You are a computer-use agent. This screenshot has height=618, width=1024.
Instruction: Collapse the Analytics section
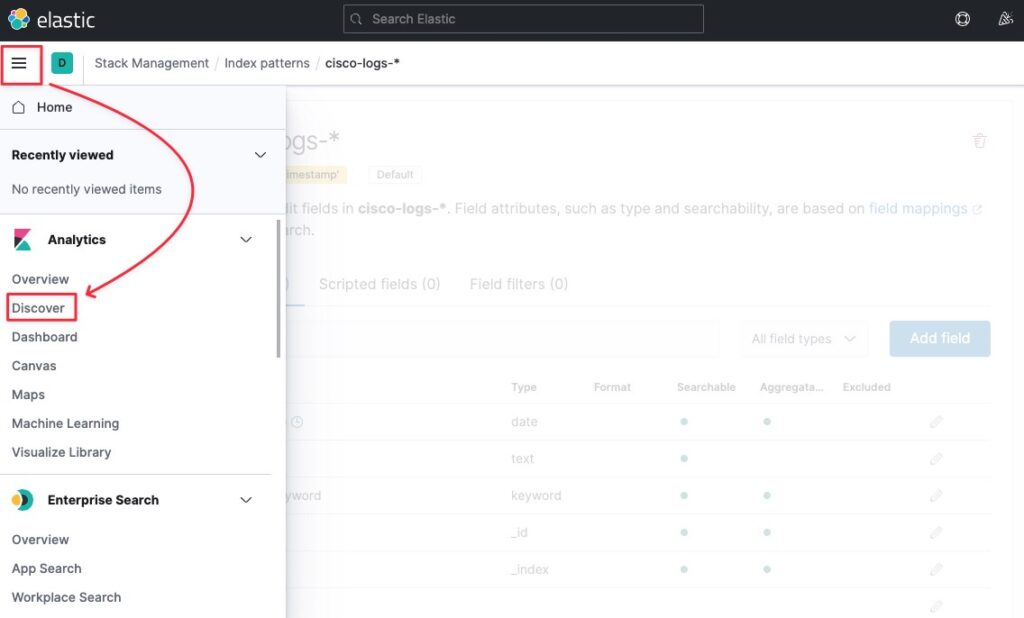click(246, 240)
